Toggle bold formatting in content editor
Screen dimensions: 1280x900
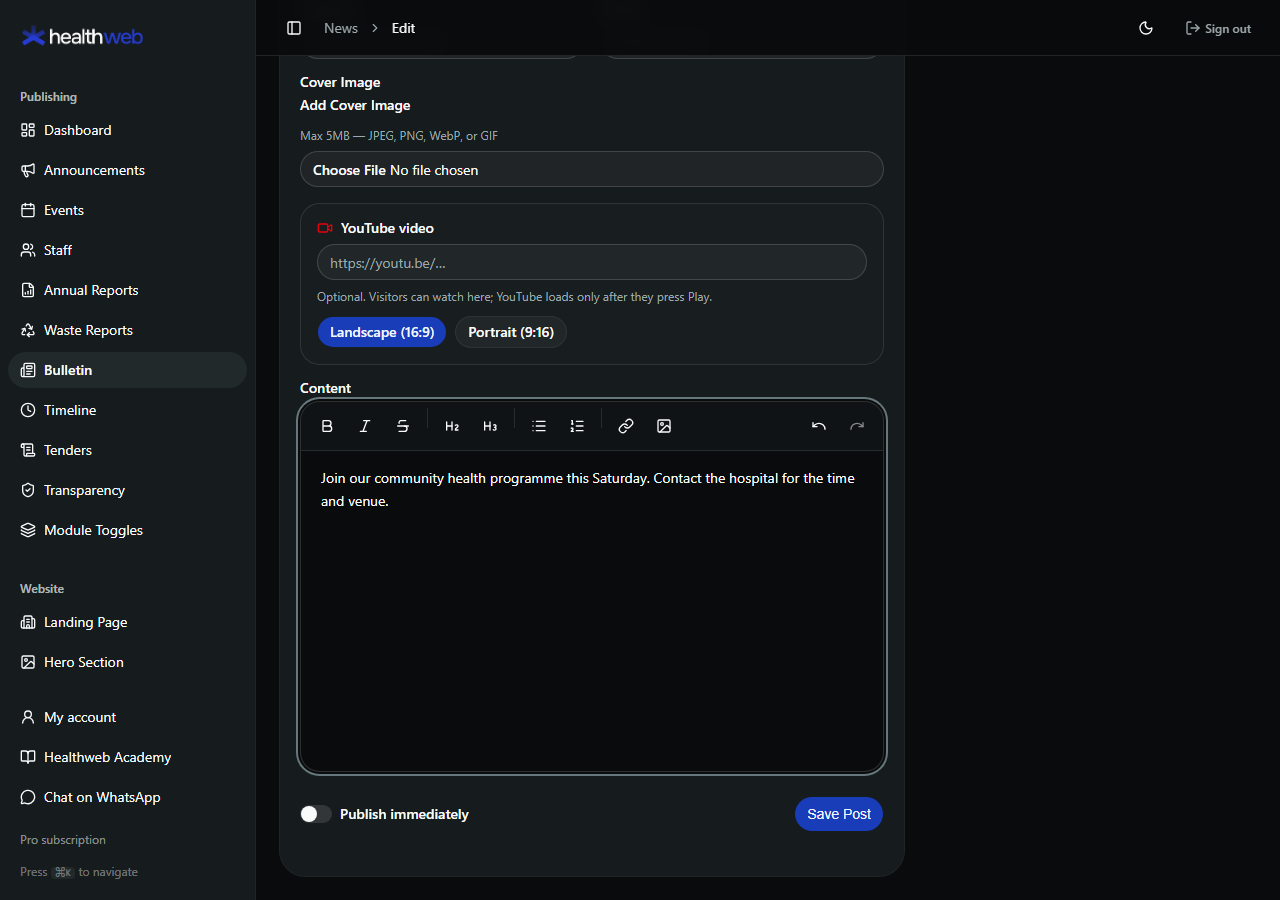(327, 426)
